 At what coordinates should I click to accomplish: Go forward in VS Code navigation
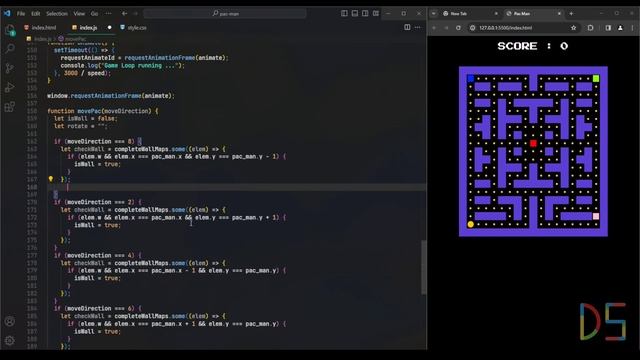tap(136, 13)
